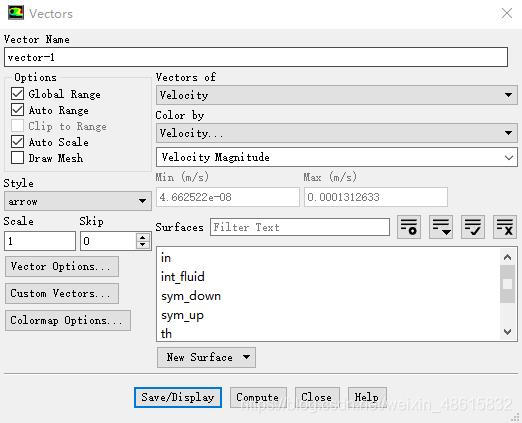Decrease the Skip value with down arrow
522x423 pixels.
(x=143, y=245)
